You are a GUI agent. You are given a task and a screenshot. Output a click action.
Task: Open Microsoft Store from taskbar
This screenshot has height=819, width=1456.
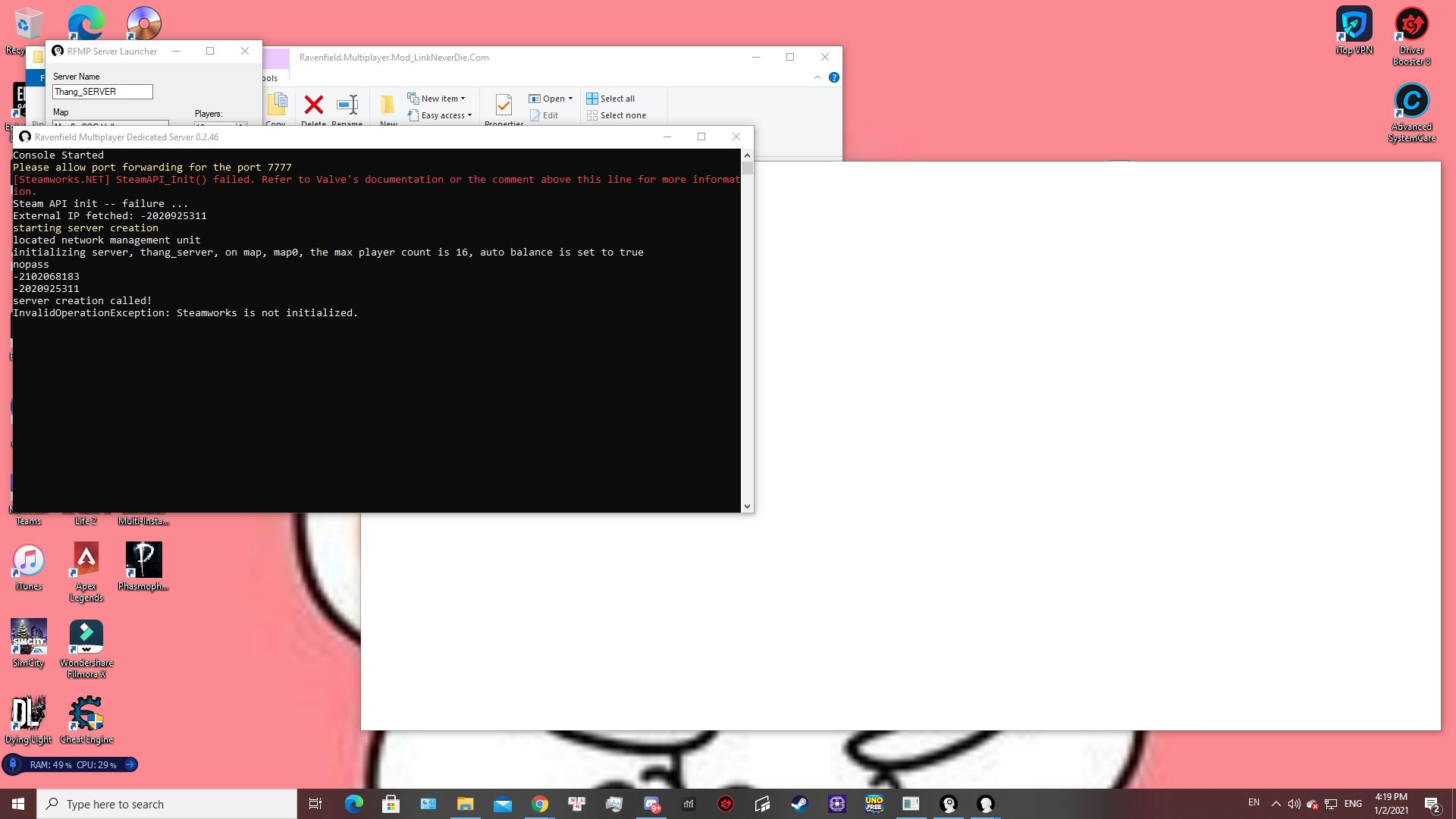pos(391,804)
